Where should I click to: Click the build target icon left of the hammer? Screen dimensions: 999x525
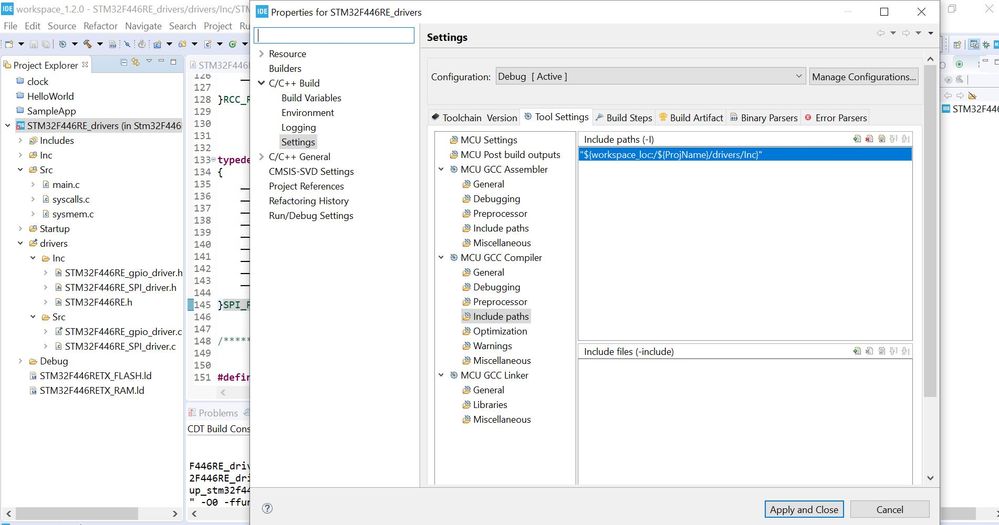(62, 44)
